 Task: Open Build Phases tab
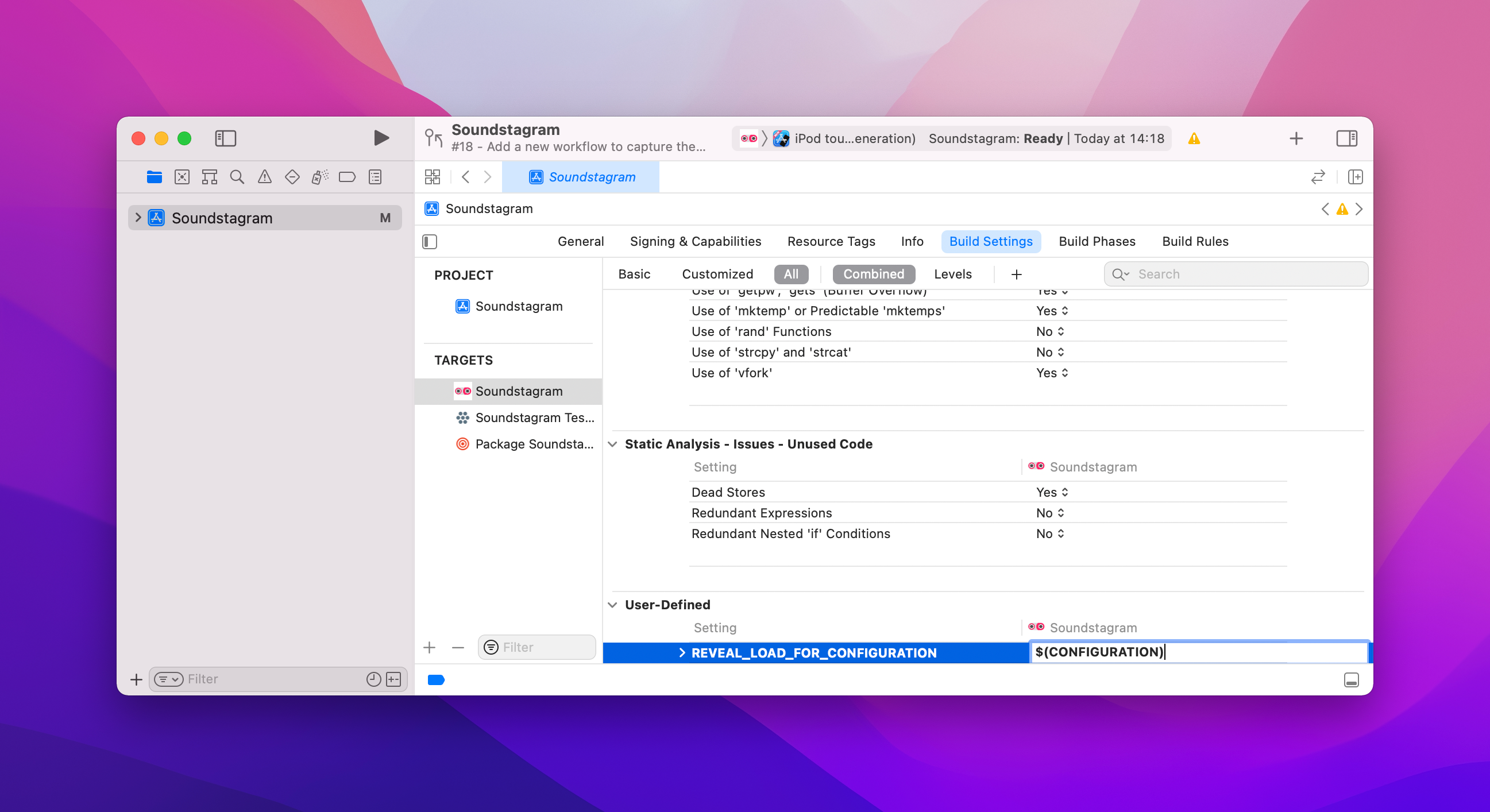1097,241
